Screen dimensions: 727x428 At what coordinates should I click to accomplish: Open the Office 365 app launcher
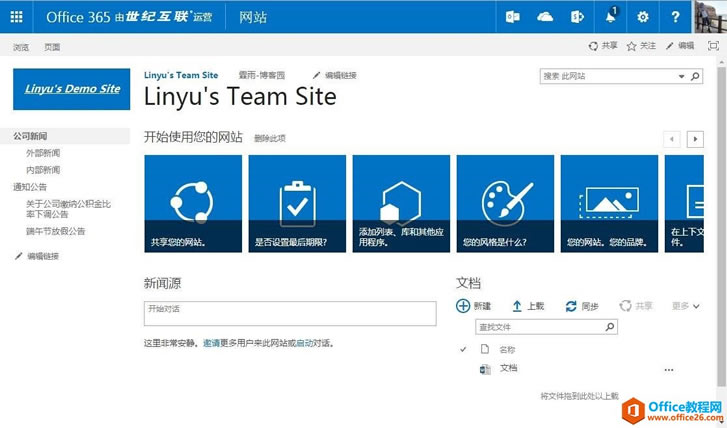point(16,17)
